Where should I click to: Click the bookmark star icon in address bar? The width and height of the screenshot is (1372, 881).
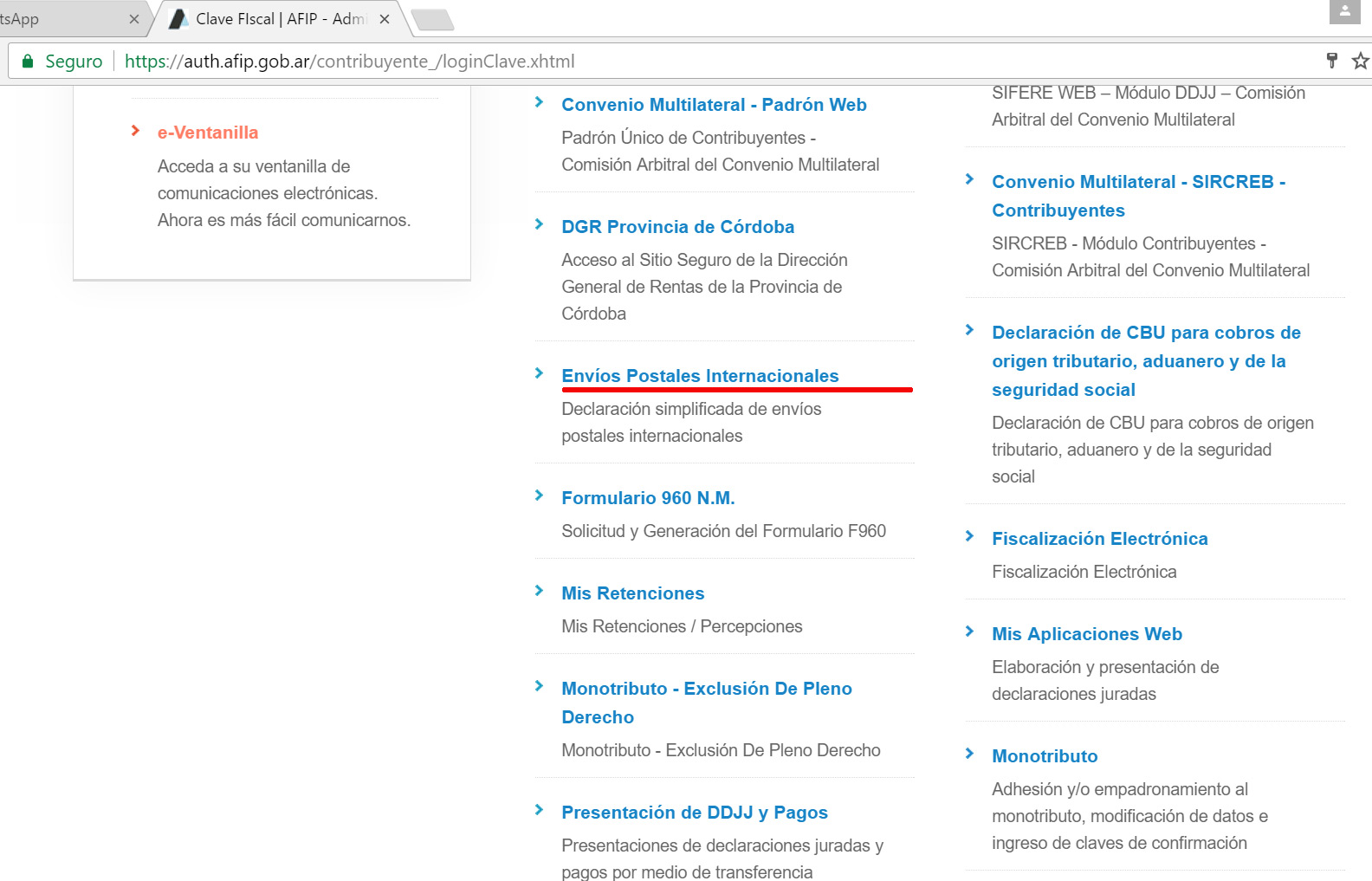point(1361,61)
